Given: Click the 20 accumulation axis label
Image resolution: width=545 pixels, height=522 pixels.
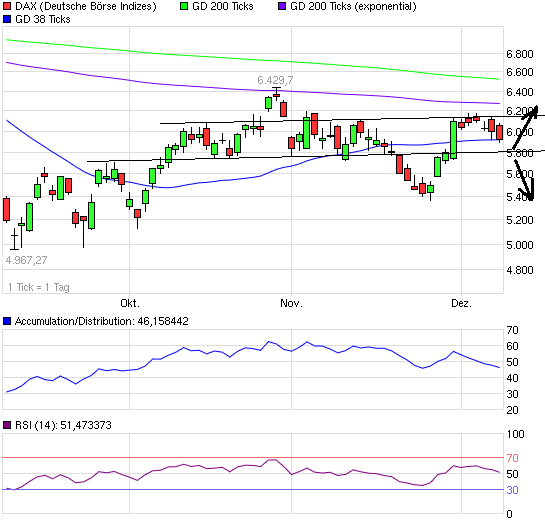Looking at the screenshot, I should 512,410.
